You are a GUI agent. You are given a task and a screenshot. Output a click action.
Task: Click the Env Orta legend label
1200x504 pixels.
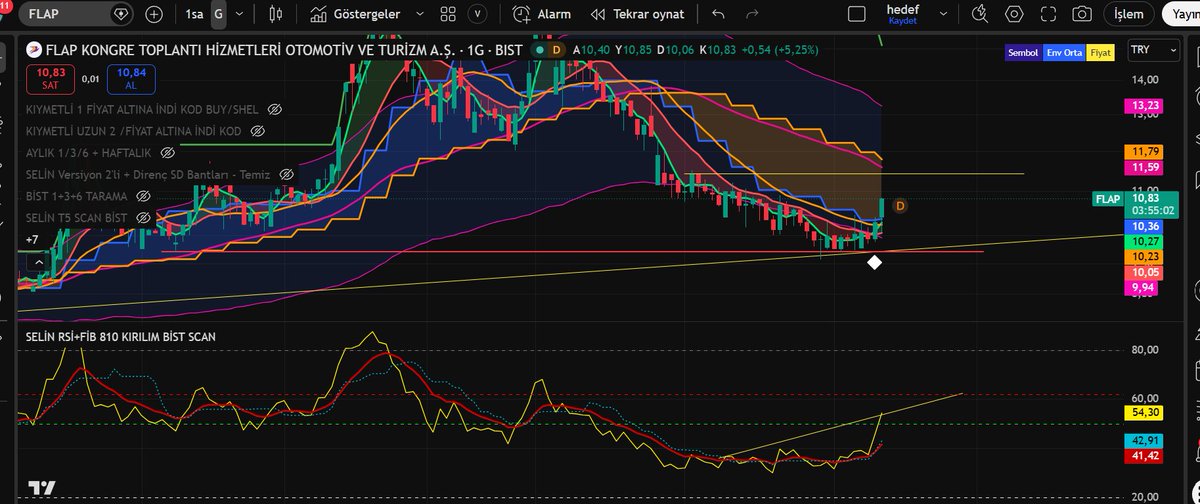1064,53
